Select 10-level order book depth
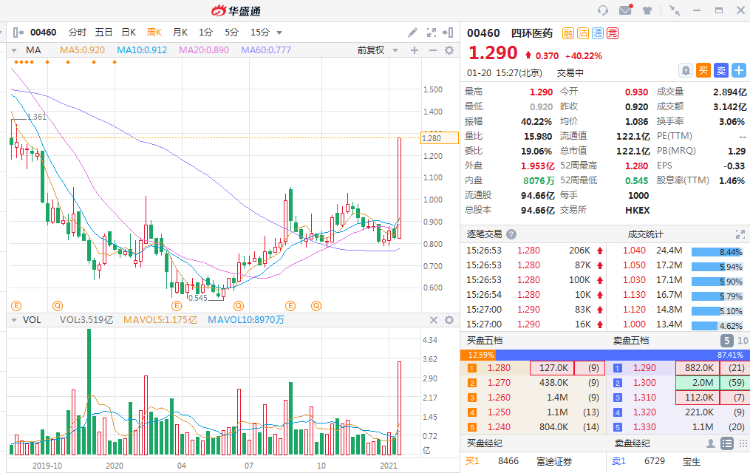This screenshot has height=473, width=750. (x=742, y=341)
